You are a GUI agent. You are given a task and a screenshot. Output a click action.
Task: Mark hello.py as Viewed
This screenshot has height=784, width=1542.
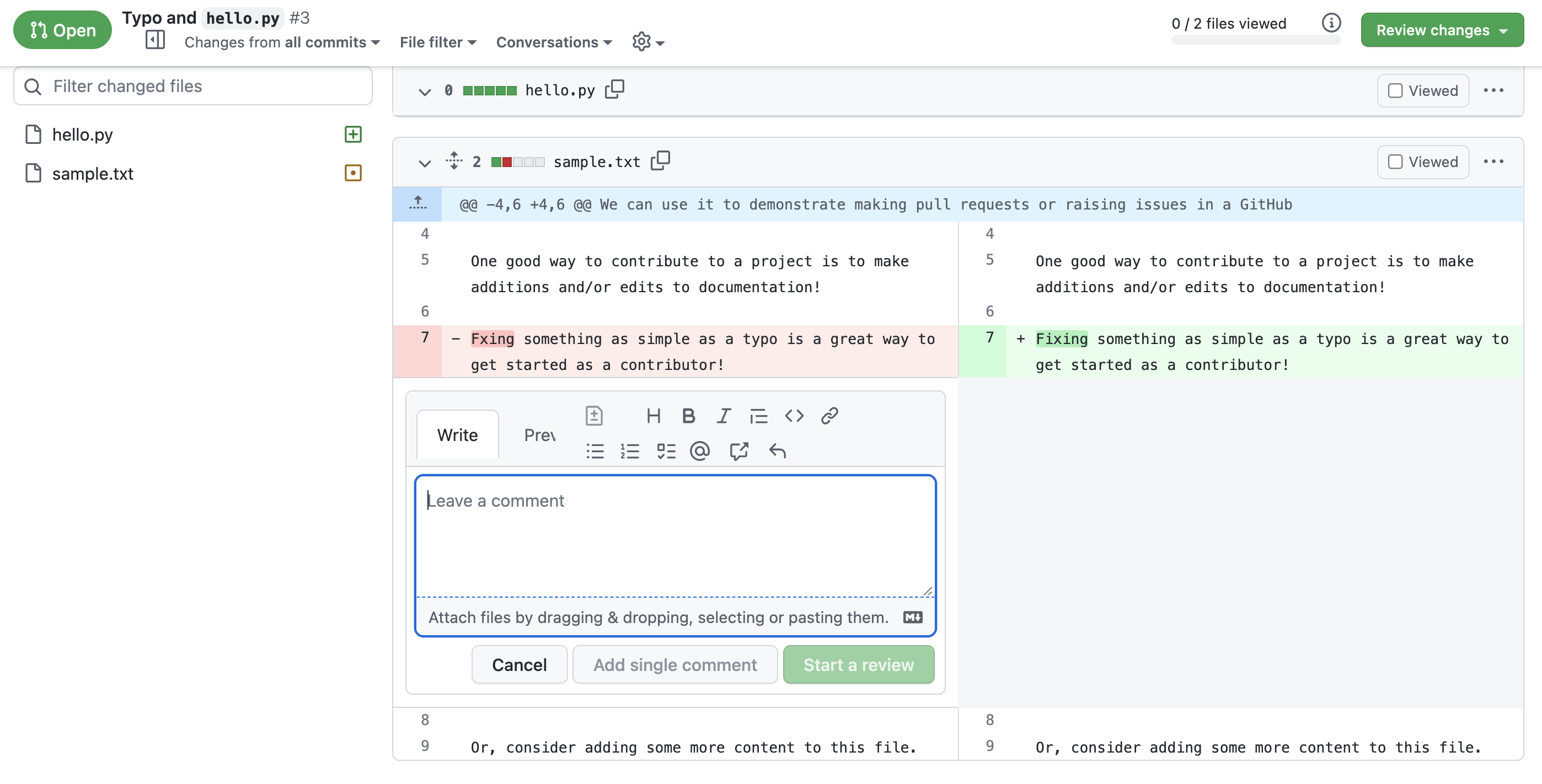pyautogui.click(x=1395, y=90)
